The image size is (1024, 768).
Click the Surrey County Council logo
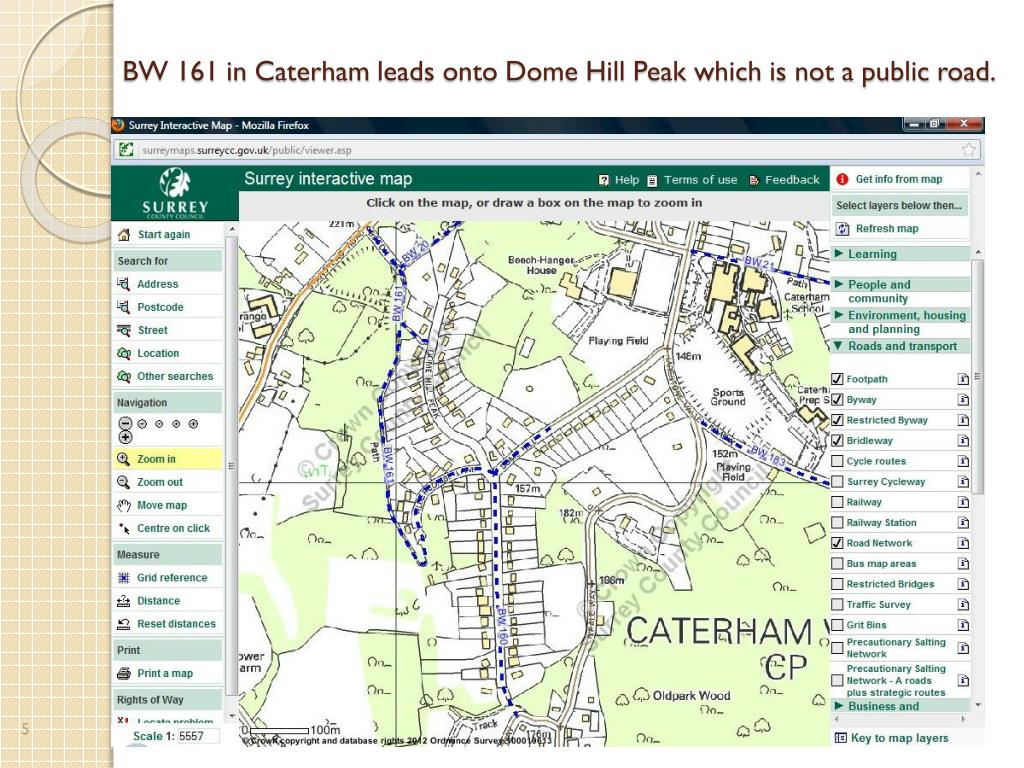tap(175, 193)
